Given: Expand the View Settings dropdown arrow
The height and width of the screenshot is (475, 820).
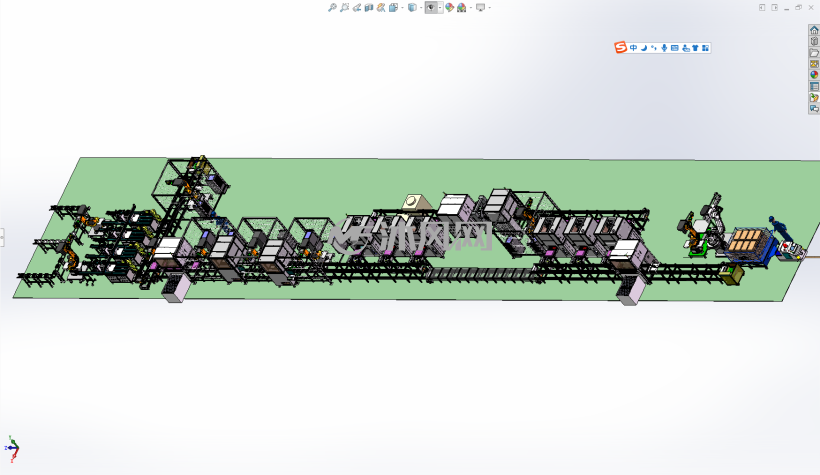Looking at the screenshot, I should [489, 7].
